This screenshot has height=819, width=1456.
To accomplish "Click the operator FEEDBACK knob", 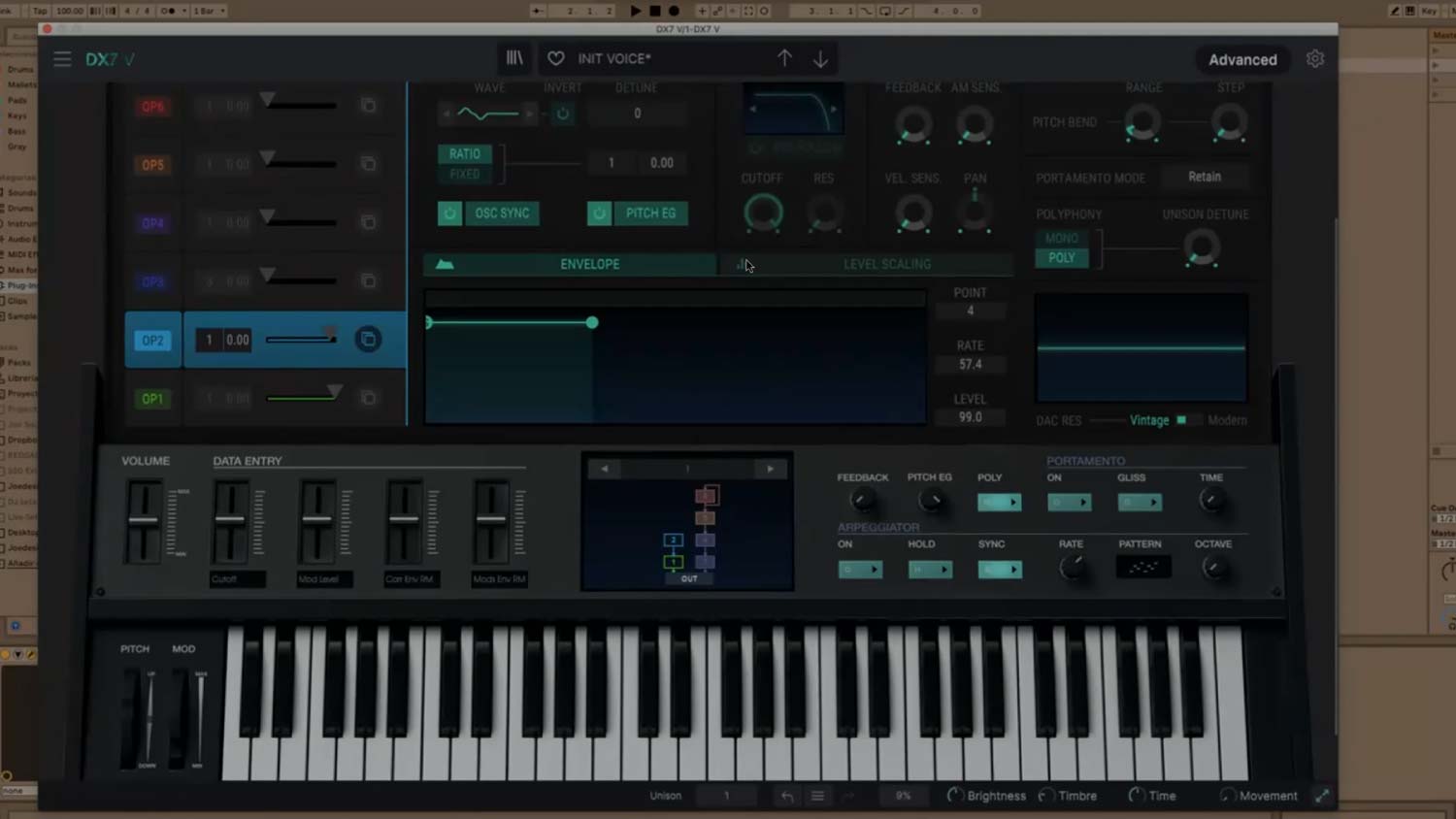I will coord(913,124).
